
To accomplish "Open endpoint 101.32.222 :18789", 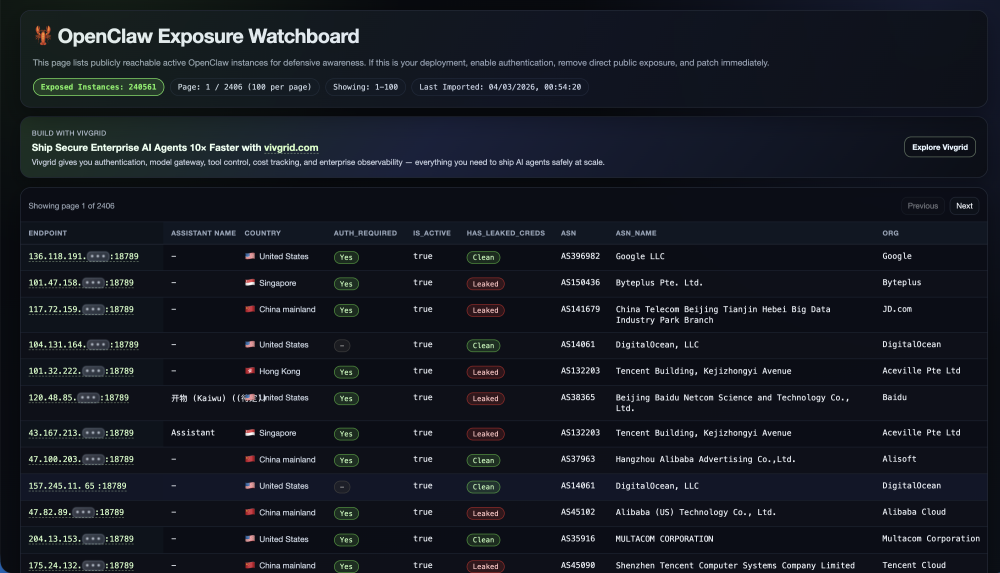I will (81, 371).
